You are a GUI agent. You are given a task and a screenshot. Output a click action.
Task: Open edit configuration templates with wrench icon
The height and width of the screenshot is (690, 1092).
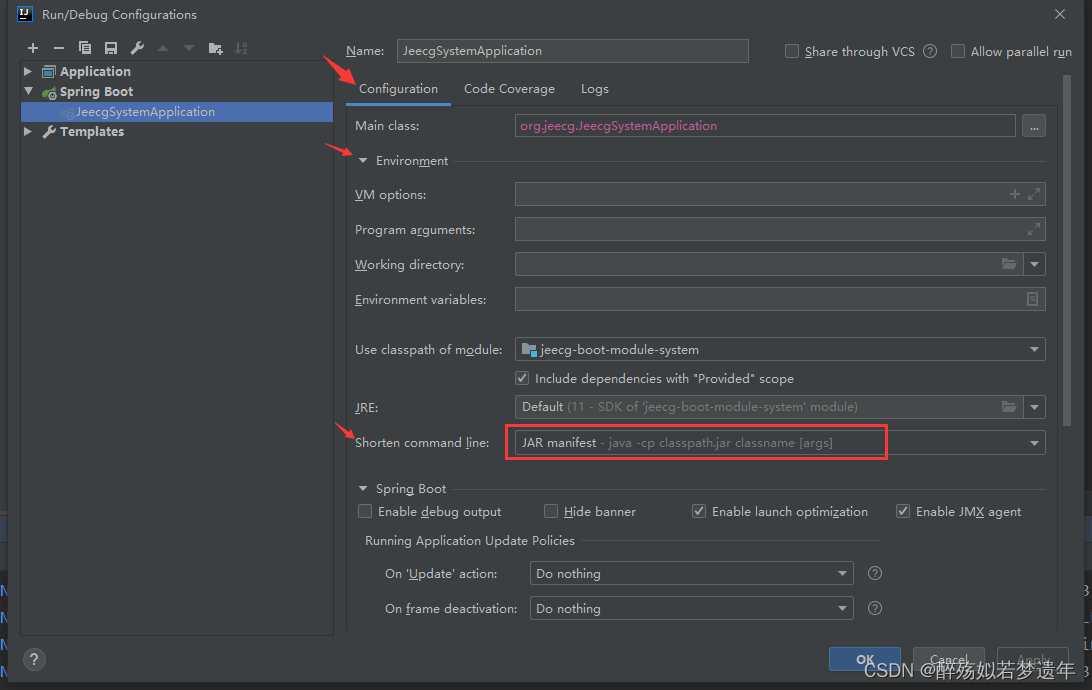click(136, 47)
